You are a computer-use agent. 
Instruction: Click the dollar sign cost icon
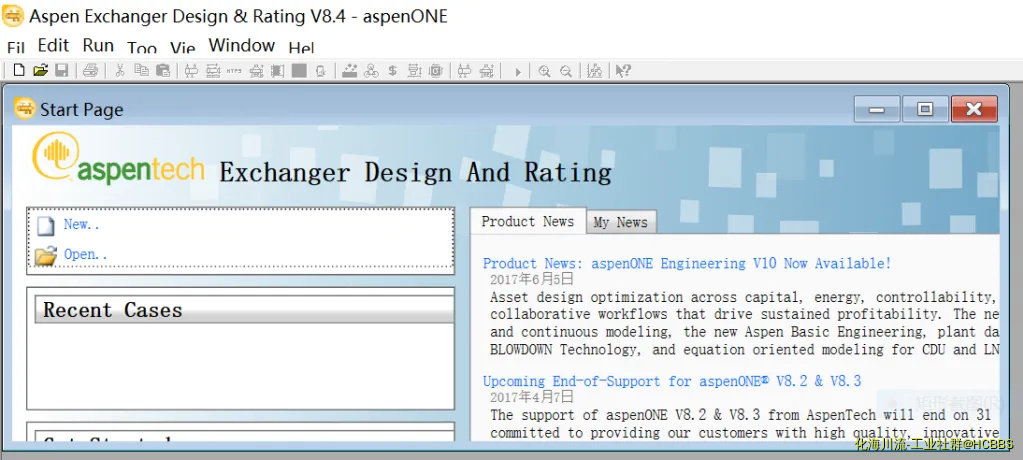pos(392,71)
